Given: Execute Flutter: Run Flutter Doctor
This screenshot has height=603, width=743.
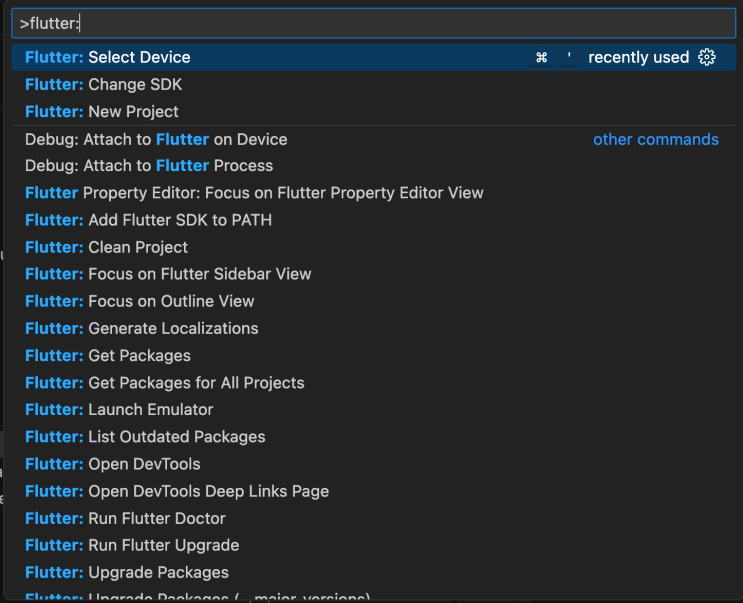Looking at the screenshot, I should pyautogui.click(x=373, y=518).
